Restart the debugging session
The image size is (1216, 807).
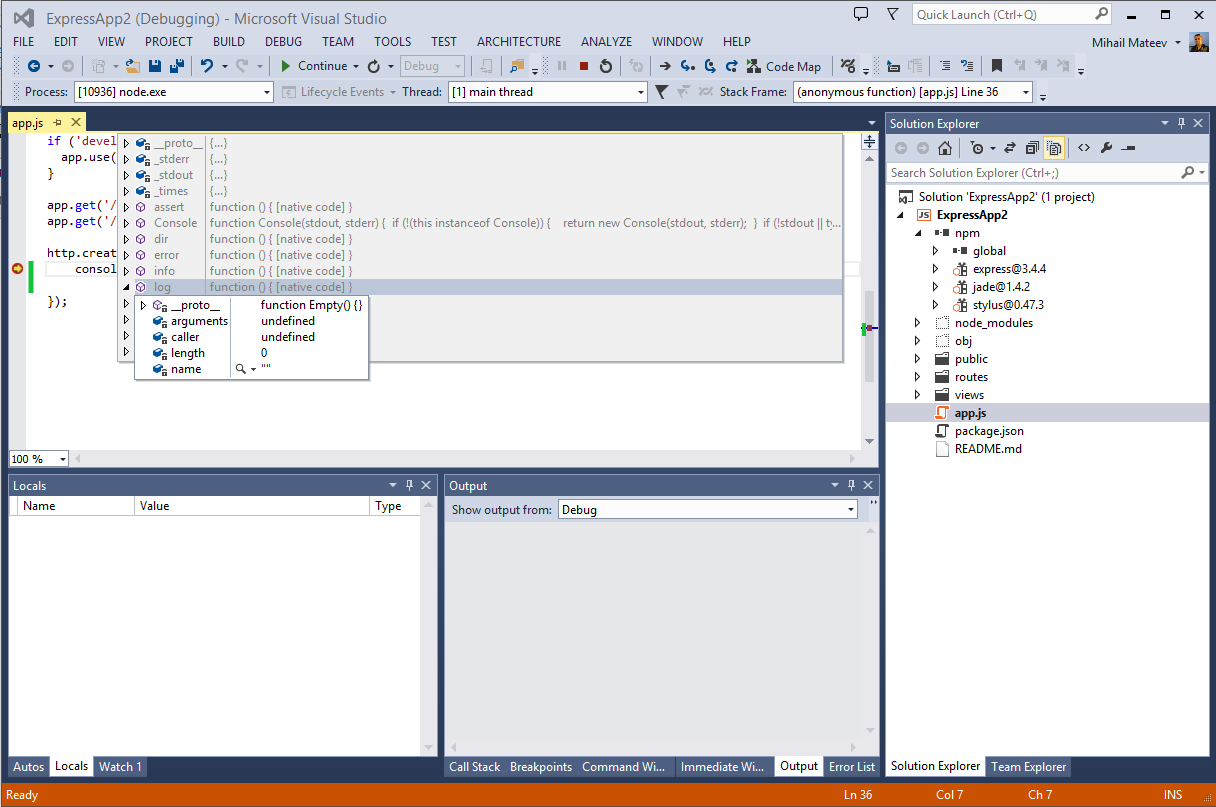click(x=606, y=66)
